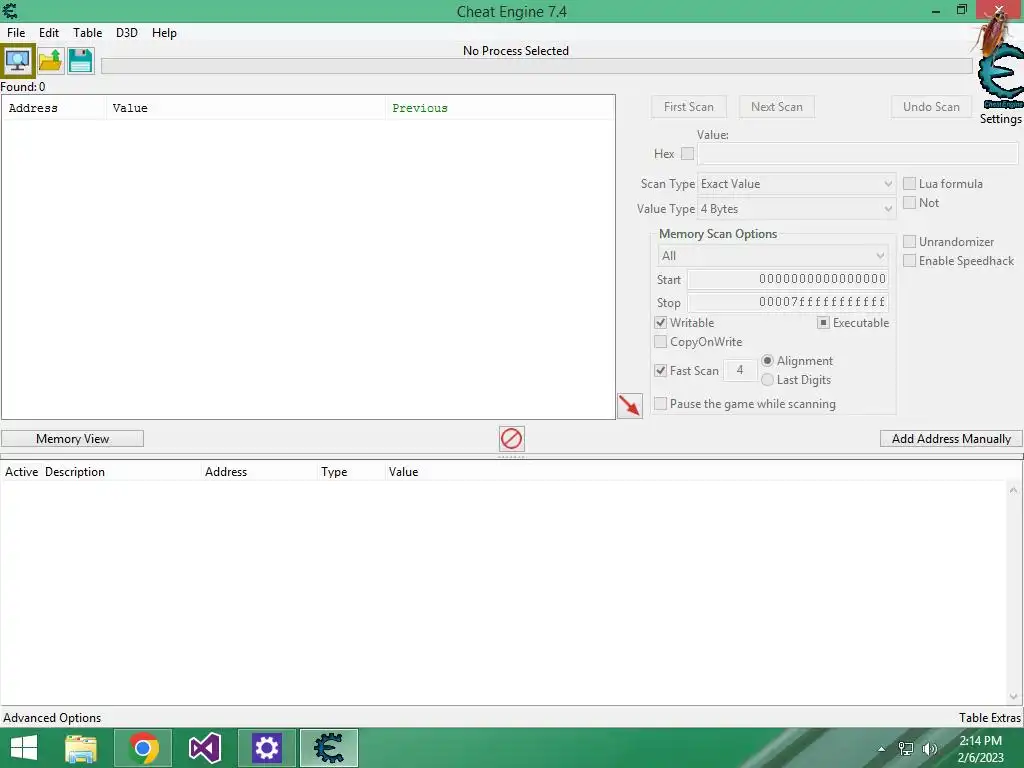Click the Previous column header
1024x768 pixels.
point(500,108)
